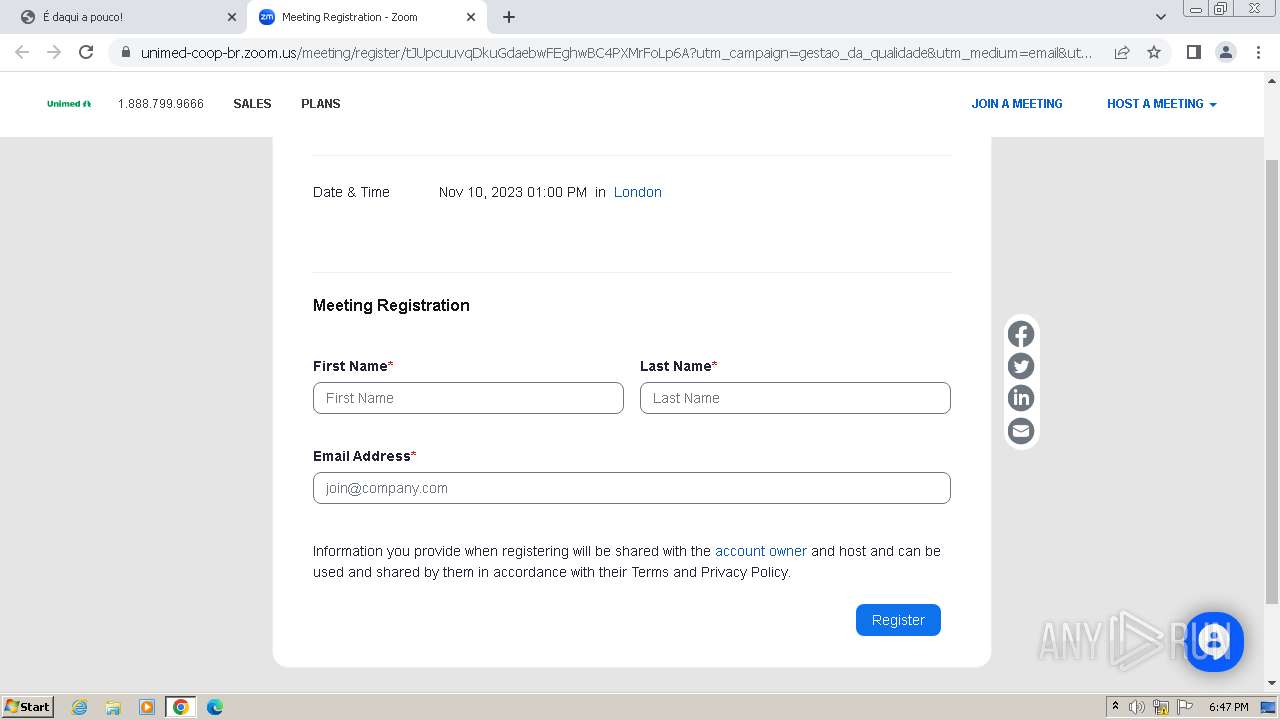Share the meeting on LinkedIn
This screenshot has width=1280, height=720.
coord(1021,398)
